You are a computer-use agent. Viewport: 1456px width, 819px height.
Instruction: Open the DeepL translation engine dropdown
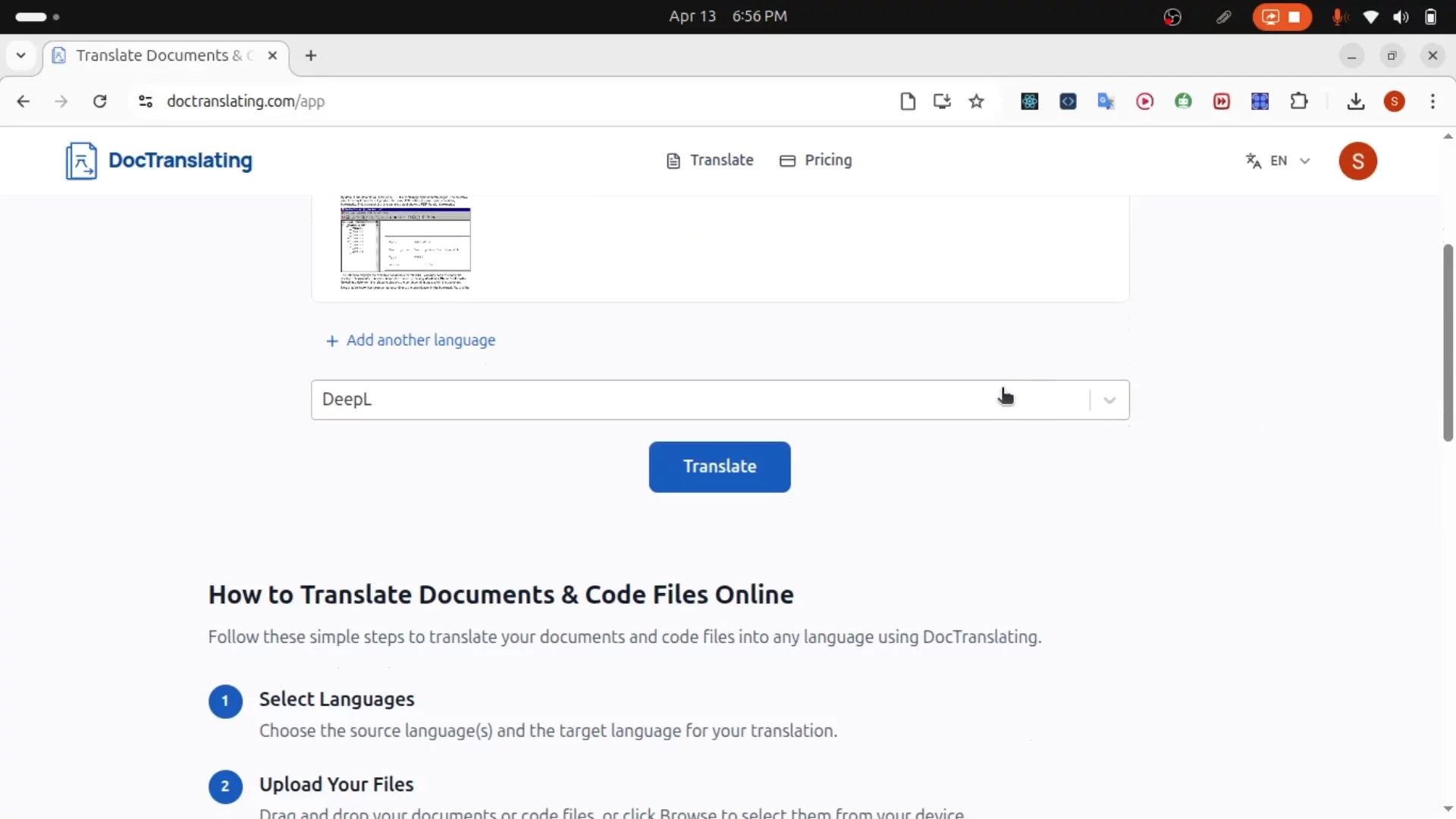pyautogui.click(x=720, y=400)
